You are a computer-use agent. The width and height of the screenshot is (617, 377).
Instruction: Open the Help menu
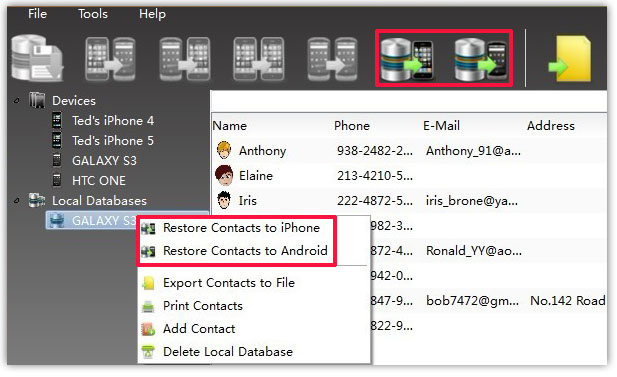point(152,14)
